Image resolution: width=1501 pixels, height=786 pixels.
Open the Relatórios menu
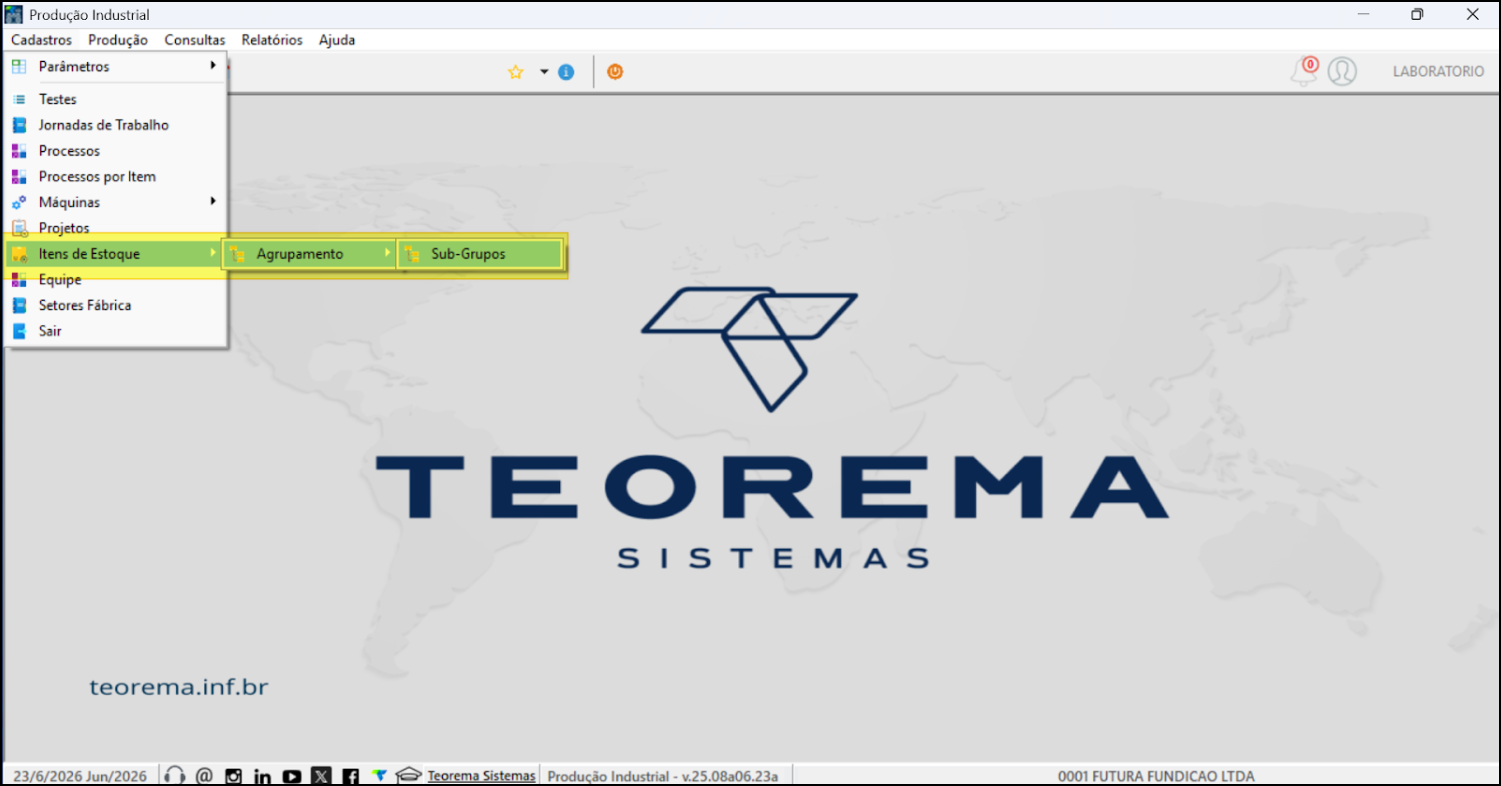coord(272,40)
